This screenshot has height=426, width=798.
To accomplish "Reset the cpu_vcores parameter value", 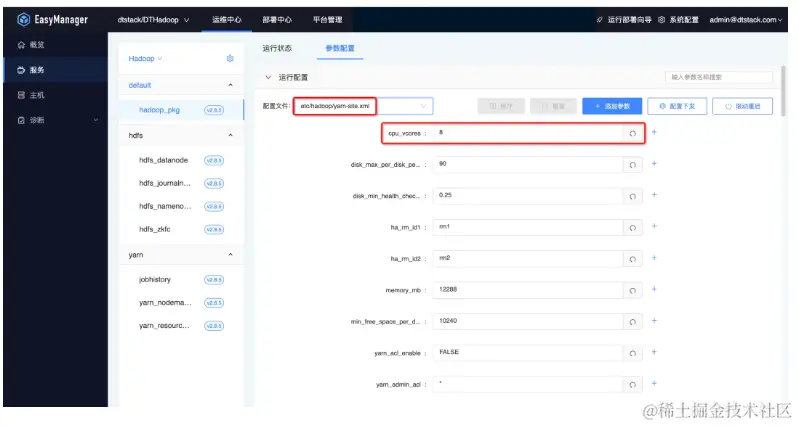I will [x=633, y=133].
